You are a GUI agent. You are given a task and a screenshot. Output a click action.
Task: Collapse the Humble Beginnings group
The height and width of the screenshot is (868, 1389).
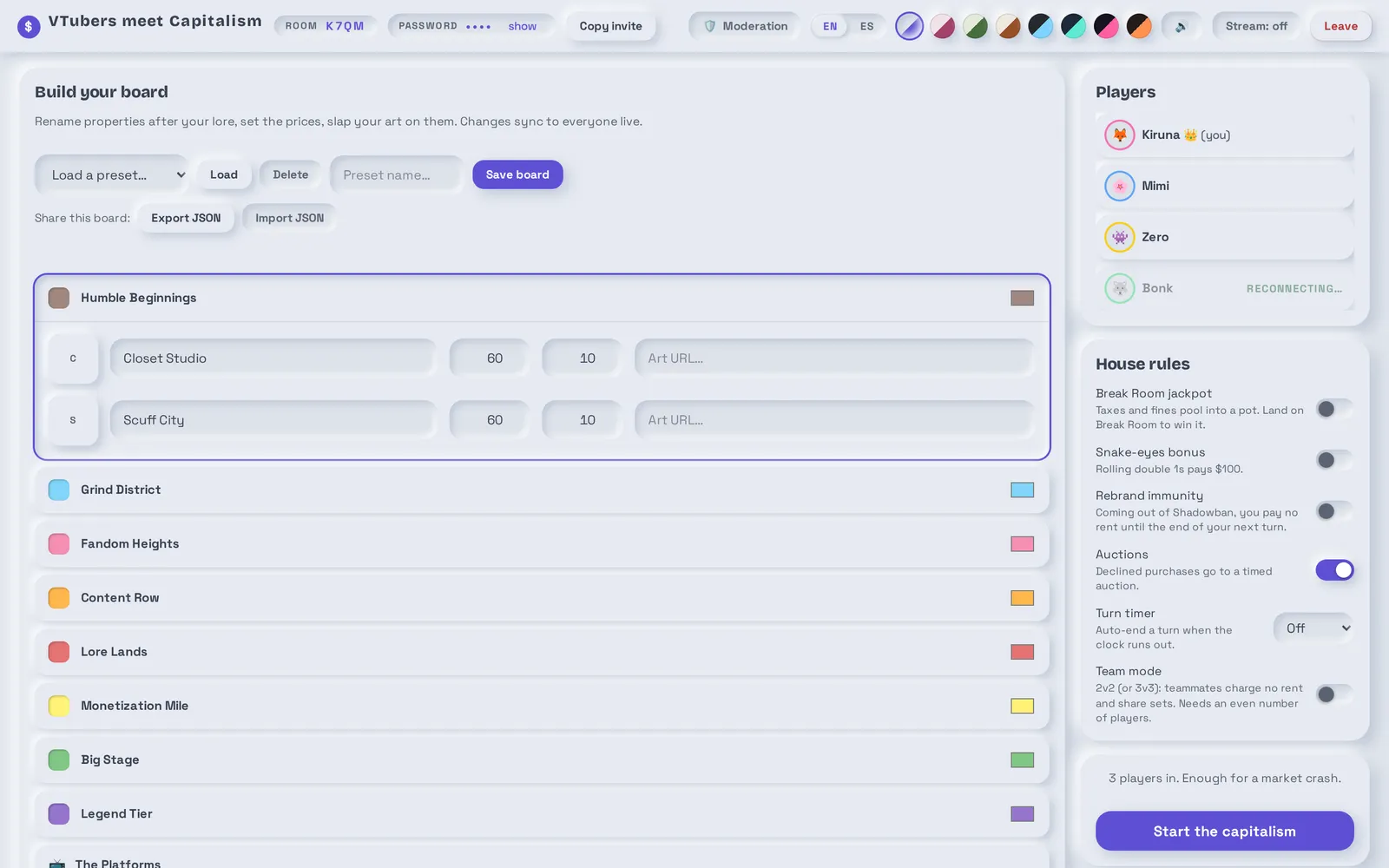[542, 298]
